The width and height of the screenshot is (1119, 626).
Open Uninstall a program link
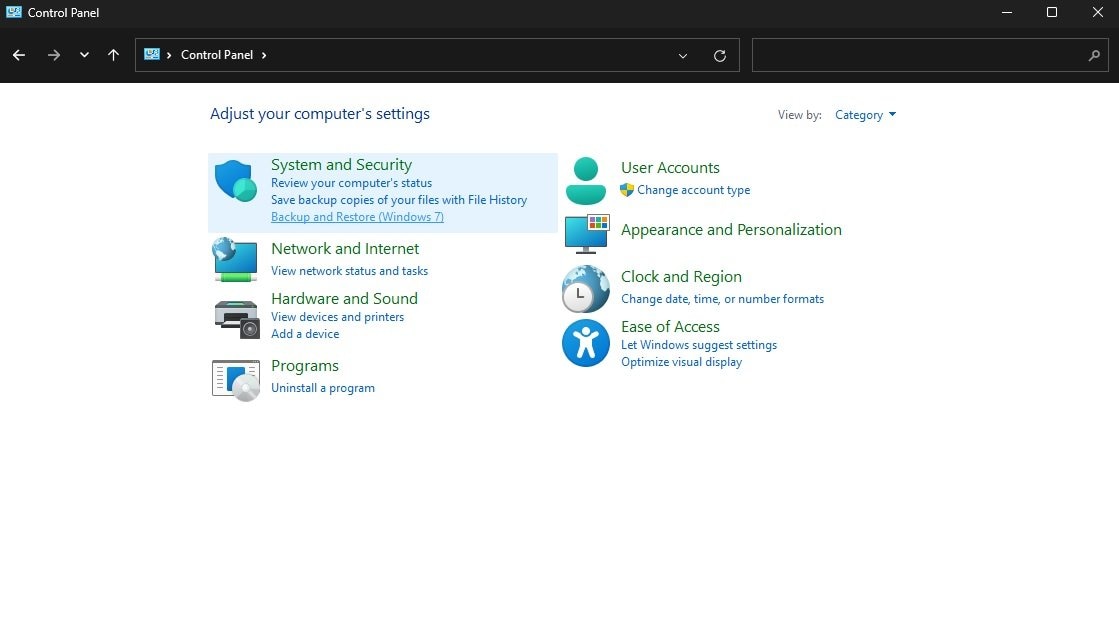click(x=323, y=388)
